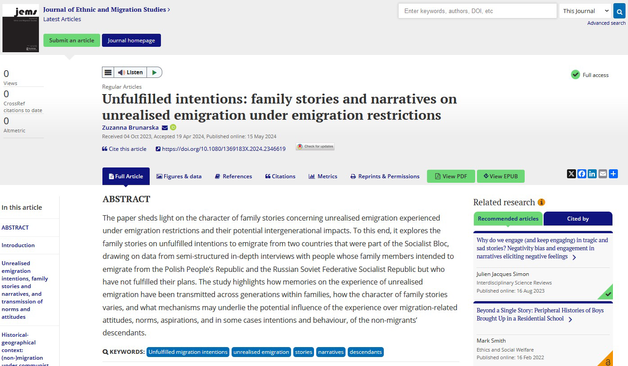Open the Listen player menu icon

click(x=108, y=72)
